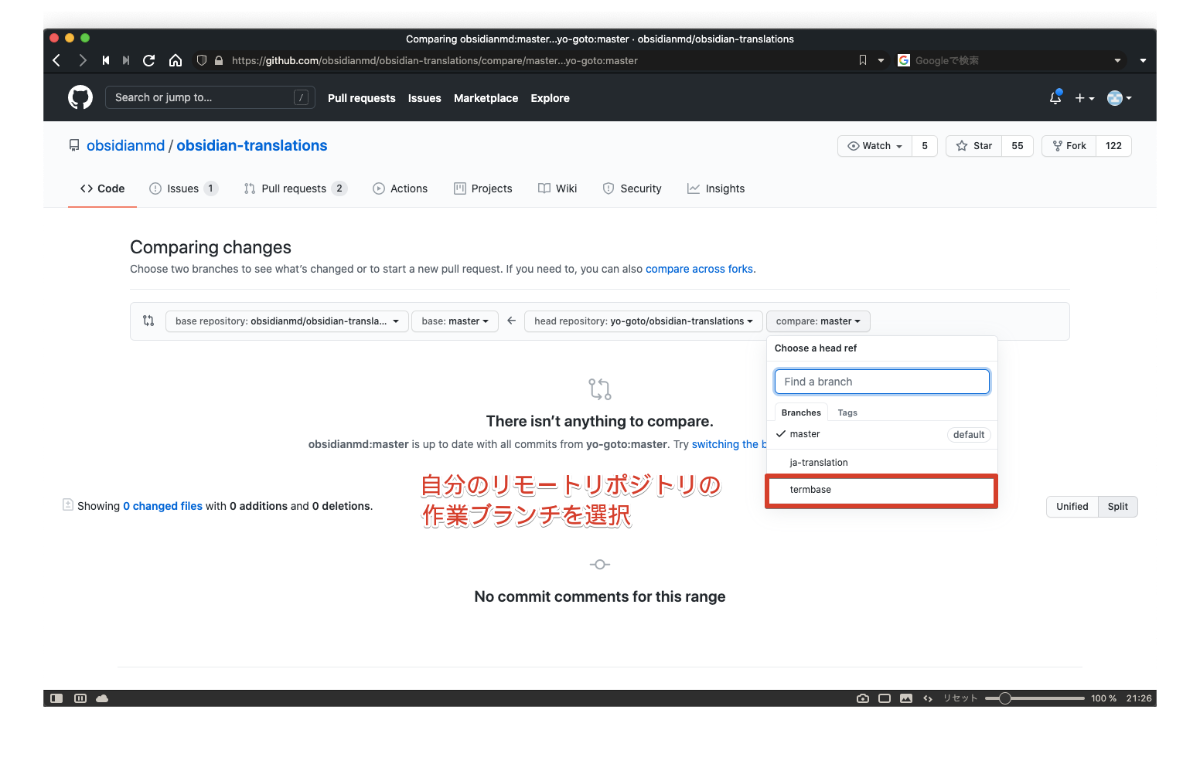Click the rewind history icon
This screenshot has width=1200, height=764.
pos(106,60)
